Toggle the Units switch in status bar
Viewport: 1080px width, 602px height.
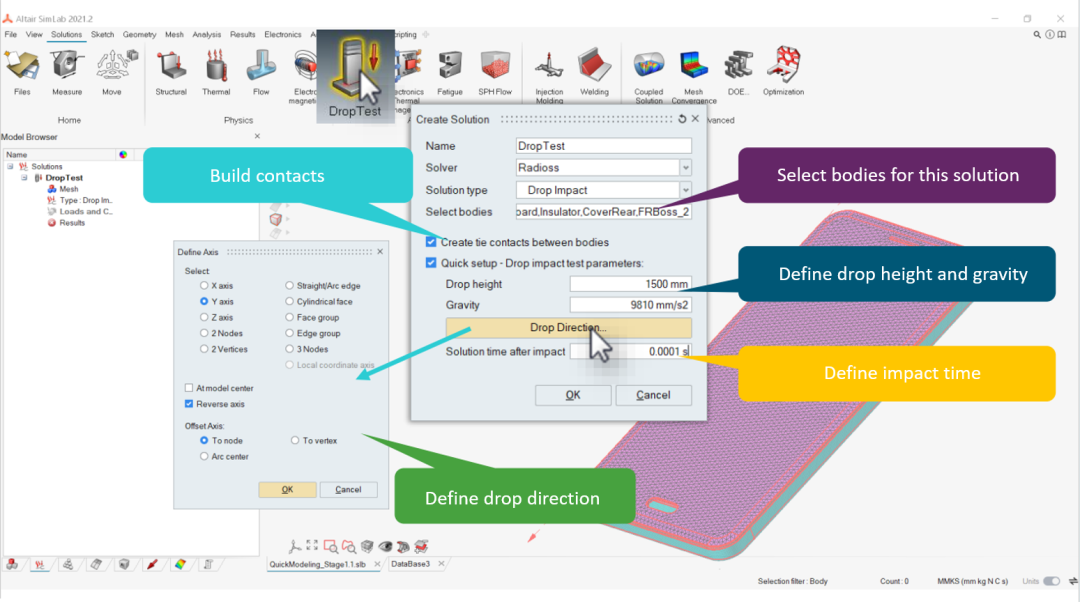click(1052, 581)
